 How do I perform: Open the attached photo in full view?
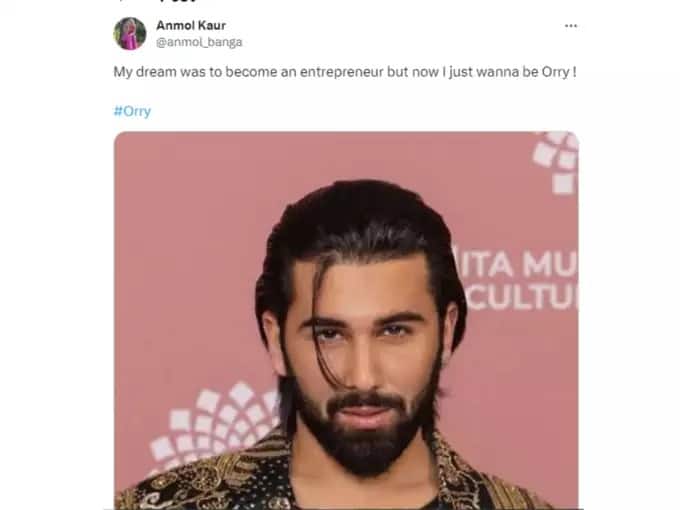pyautogui.click(x=346, y=320)
